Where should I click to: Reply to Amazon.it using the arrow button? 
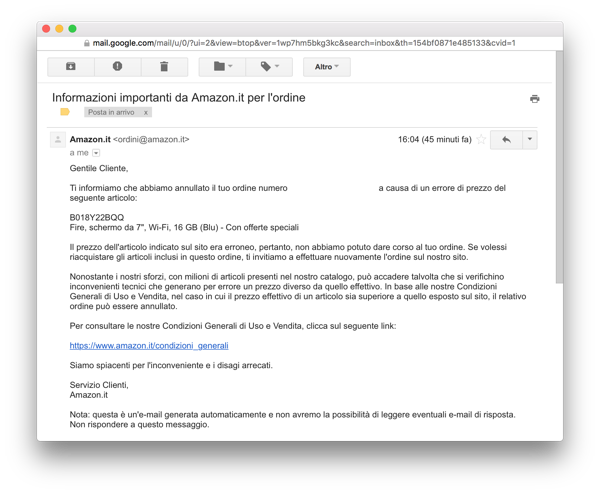click(506, 140)
